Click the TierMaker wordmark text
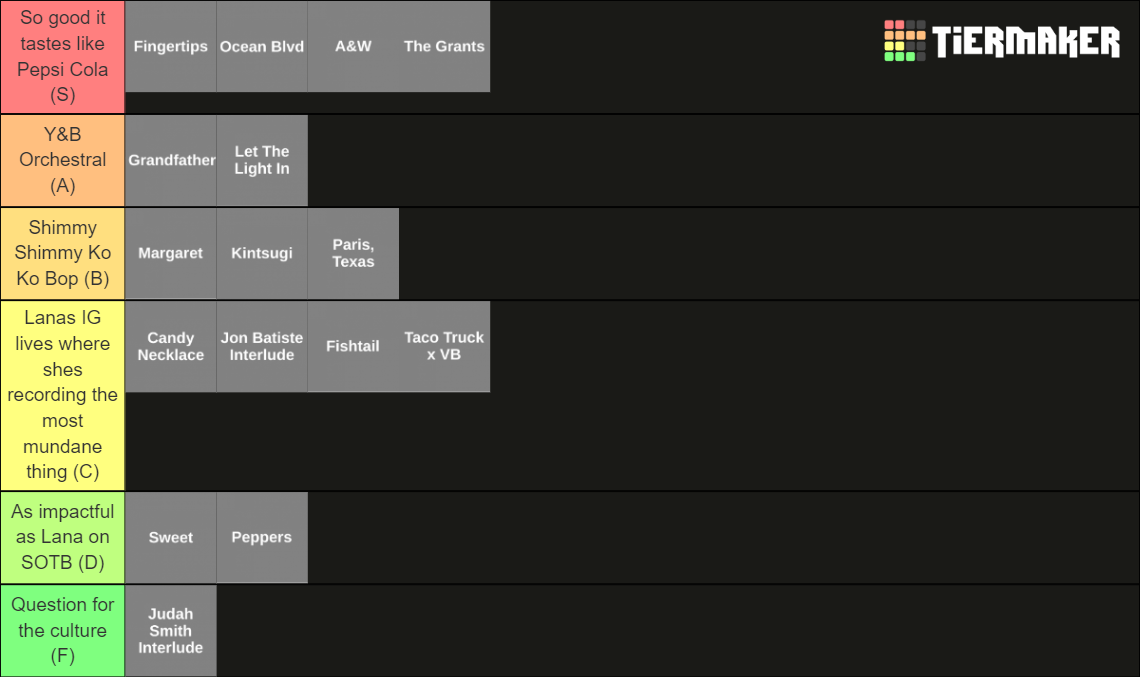This screenshot has height=677, width=1140. click(1026, 41)
